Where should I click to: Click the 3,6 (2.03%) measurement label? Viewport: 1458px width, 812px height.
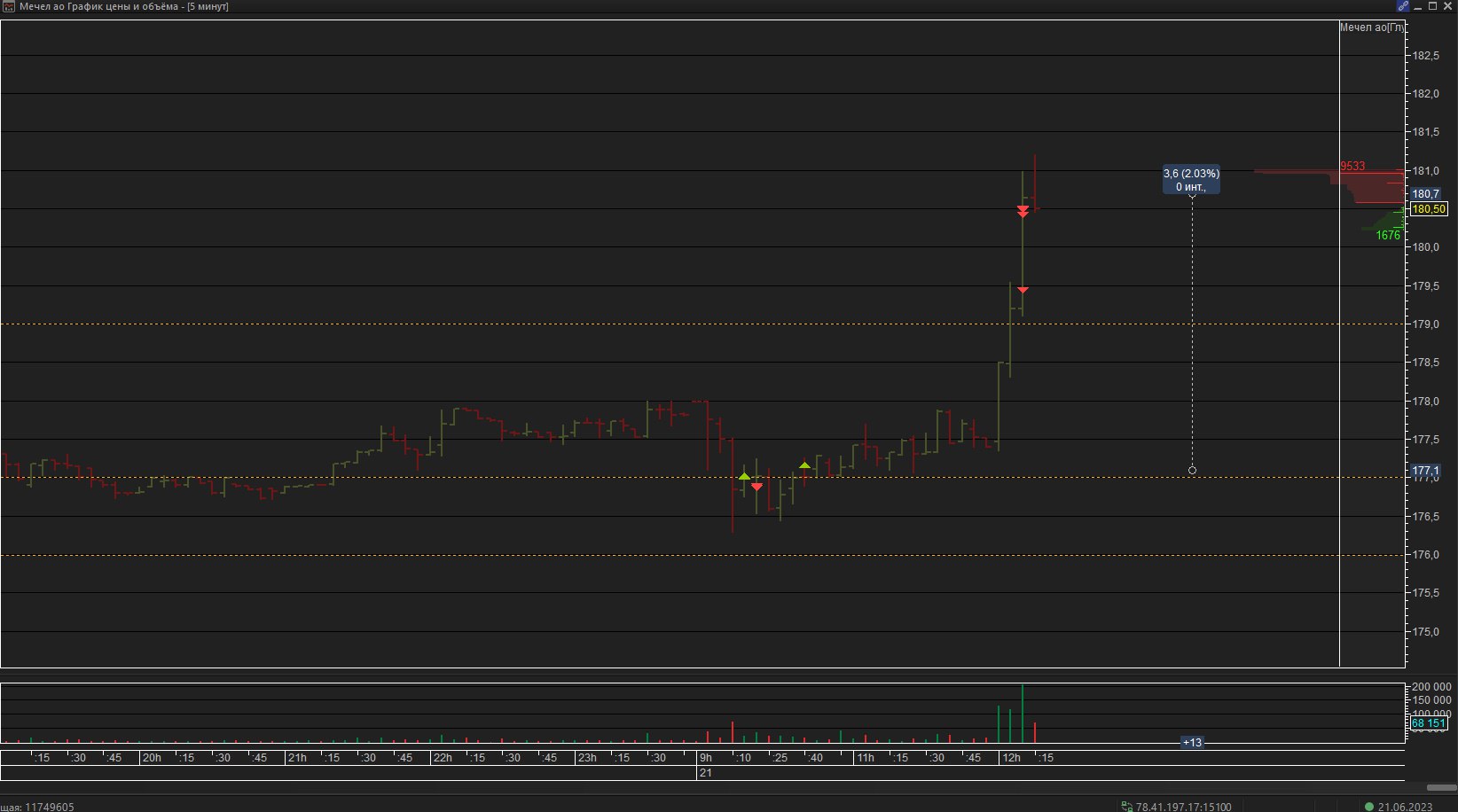click(x=1191, y=180)
